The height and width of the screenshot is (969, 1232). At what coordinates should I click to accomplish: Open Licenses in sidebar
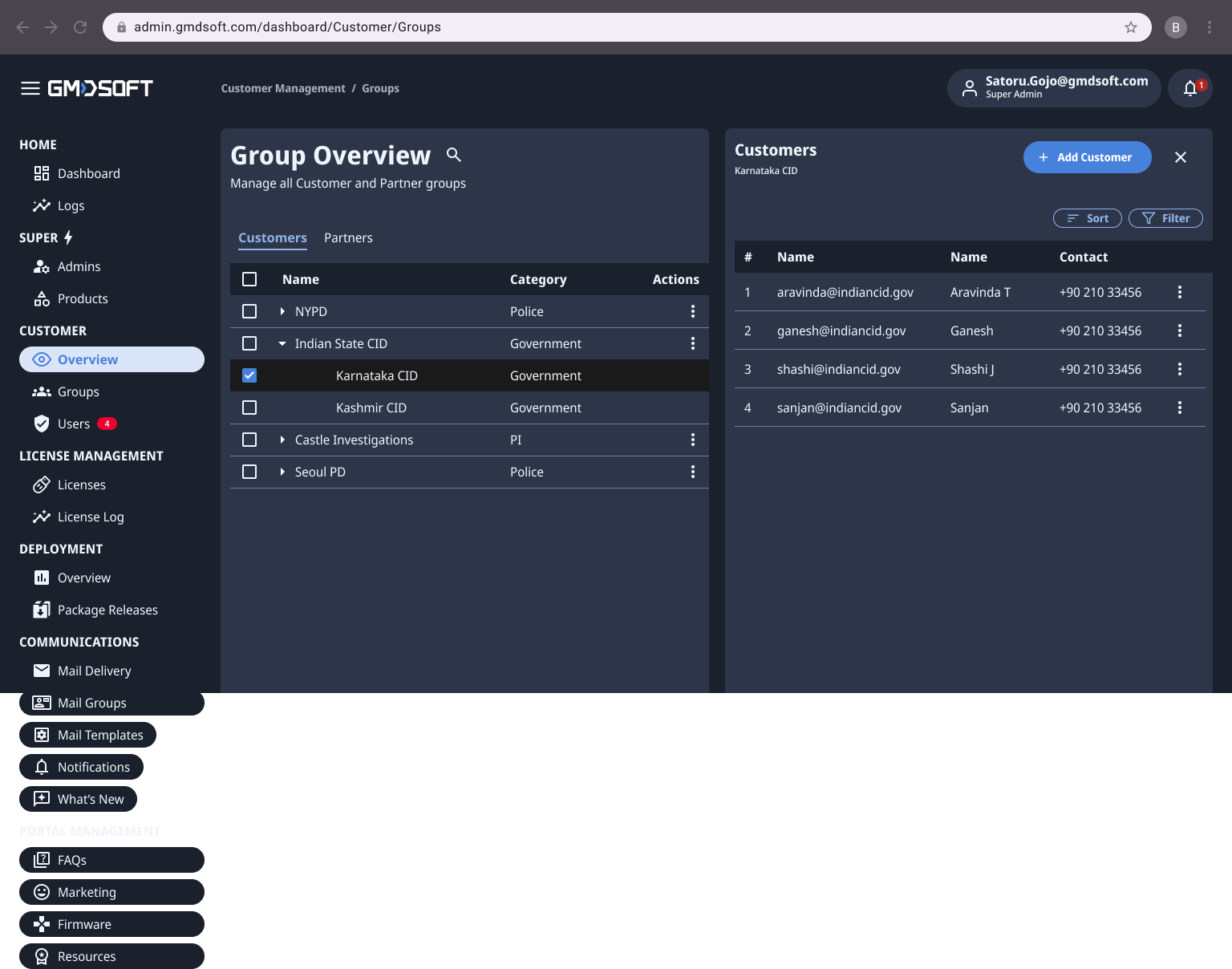(111, 484)
